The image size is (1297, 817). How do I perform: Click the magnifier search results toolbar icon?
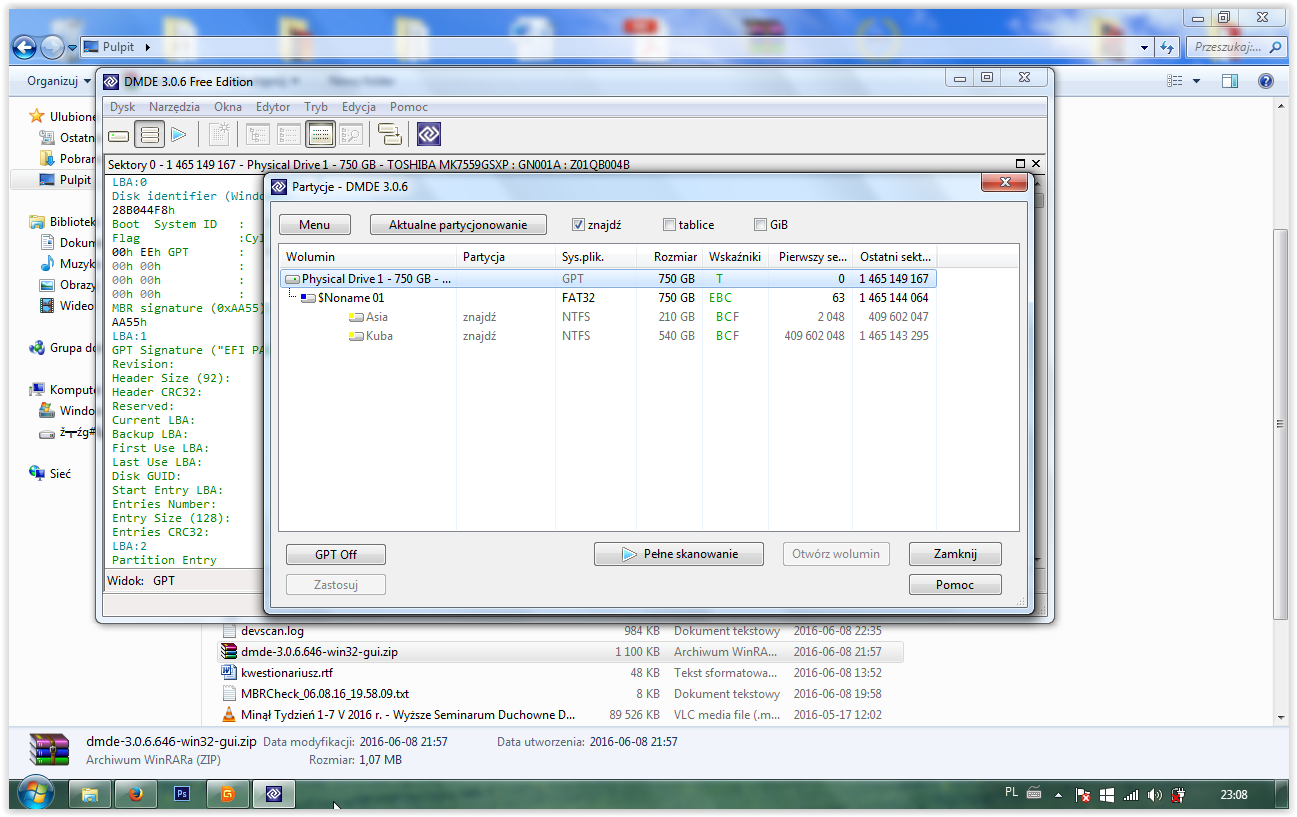pos(350,134)
